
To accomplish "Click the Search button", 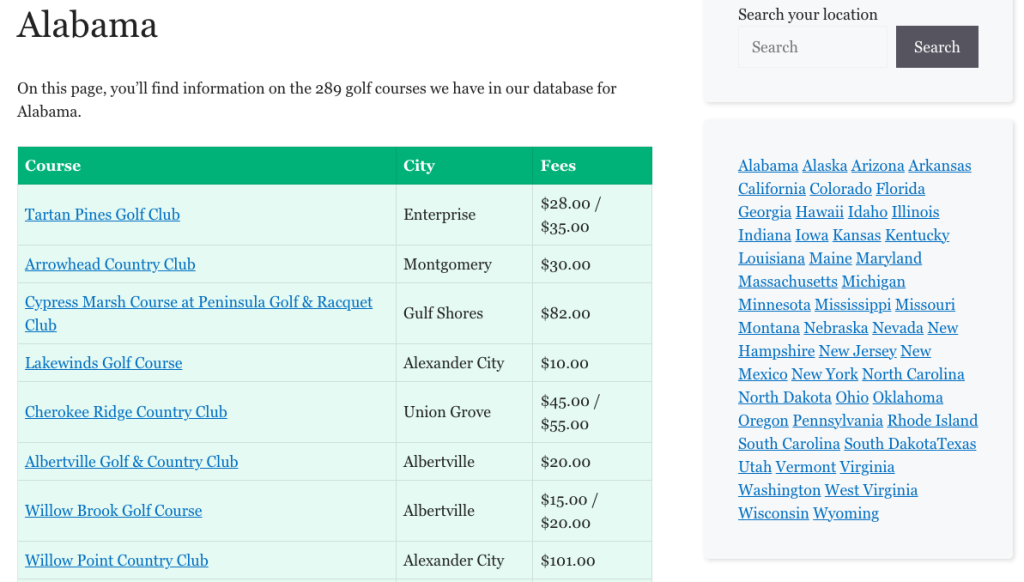I will 936,47.
